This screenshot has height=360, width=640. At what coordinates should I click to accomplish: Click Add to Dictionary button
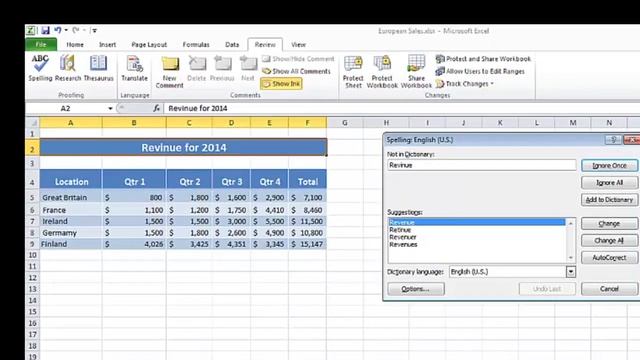click(x=609, y=200)
